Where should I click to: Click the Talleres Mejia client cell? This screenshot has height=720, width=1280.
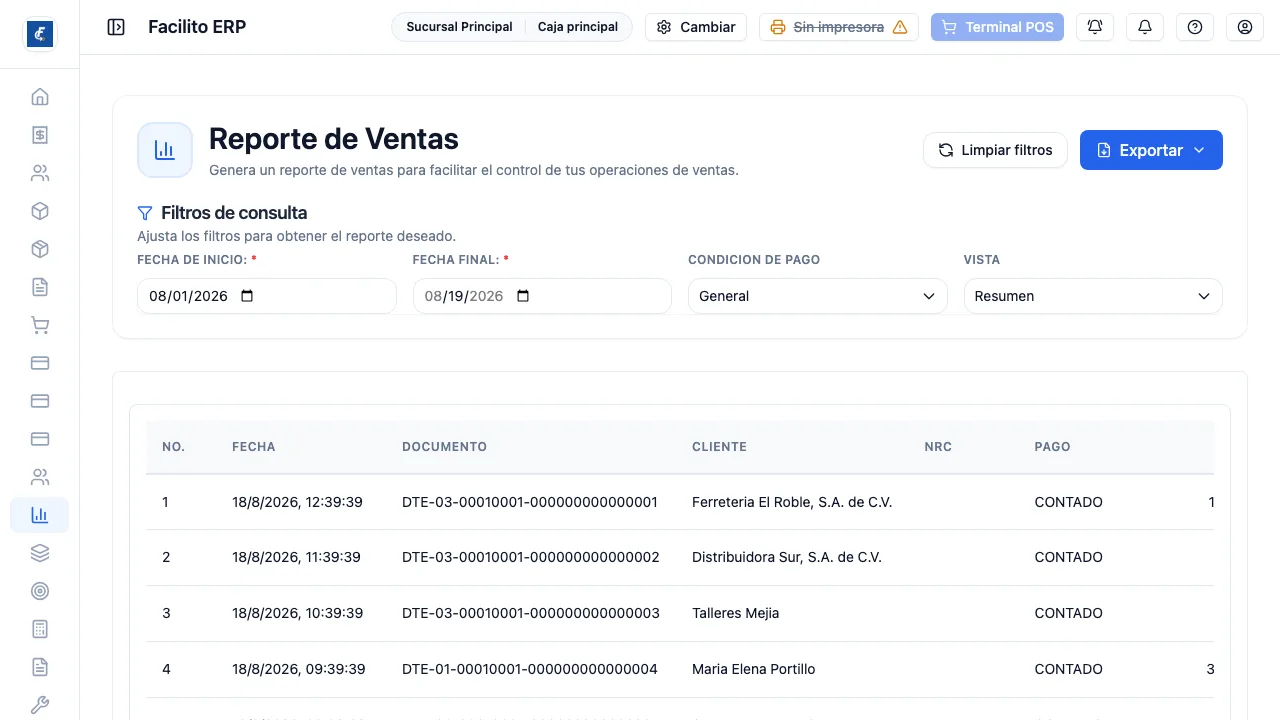click(x=735, y=613)
